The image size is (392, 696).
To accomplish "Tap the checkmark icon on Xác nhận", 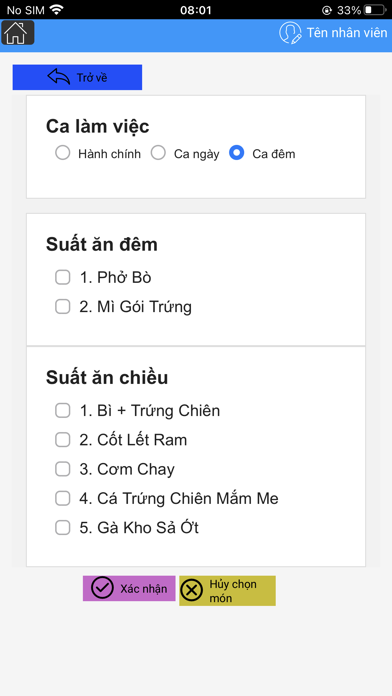I will (x=102, y=588).
